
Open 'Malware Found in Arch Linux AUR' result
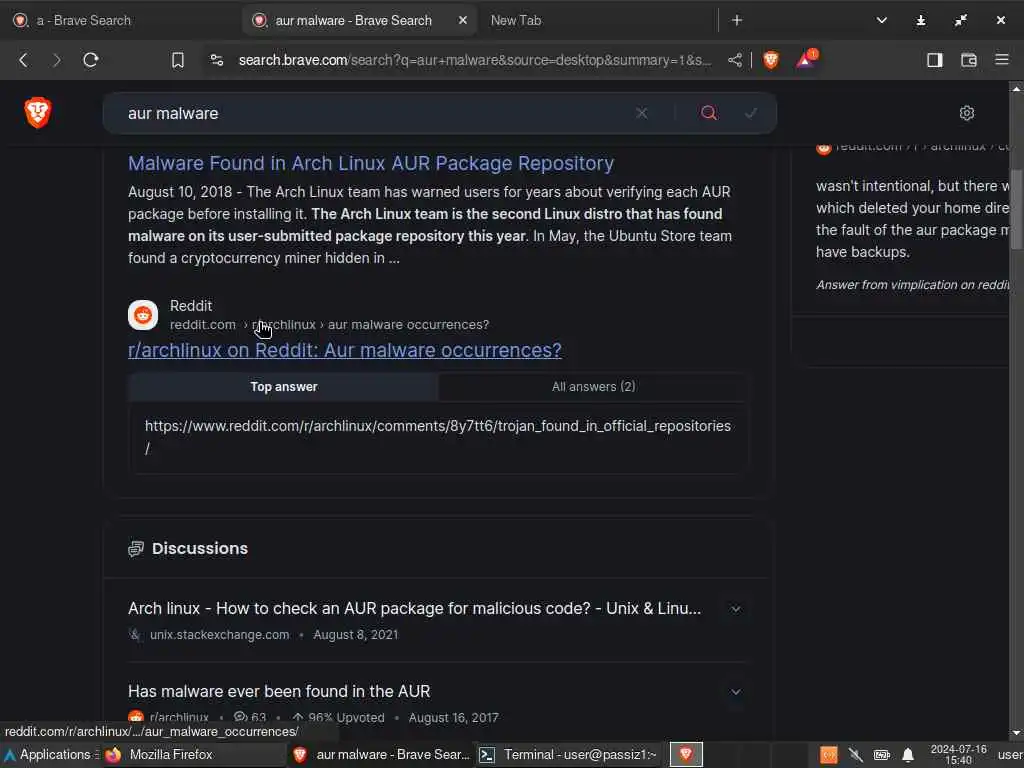371,163
